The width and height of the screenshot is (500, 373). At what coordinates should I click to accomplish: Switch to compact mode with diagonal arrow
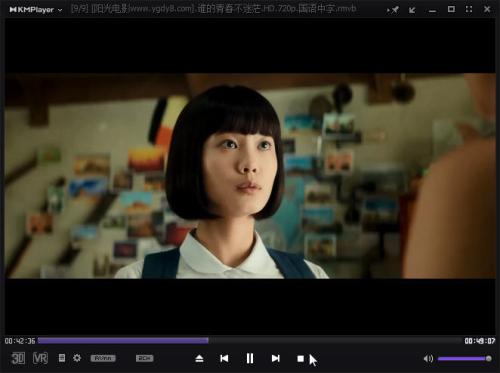[412, 10]
